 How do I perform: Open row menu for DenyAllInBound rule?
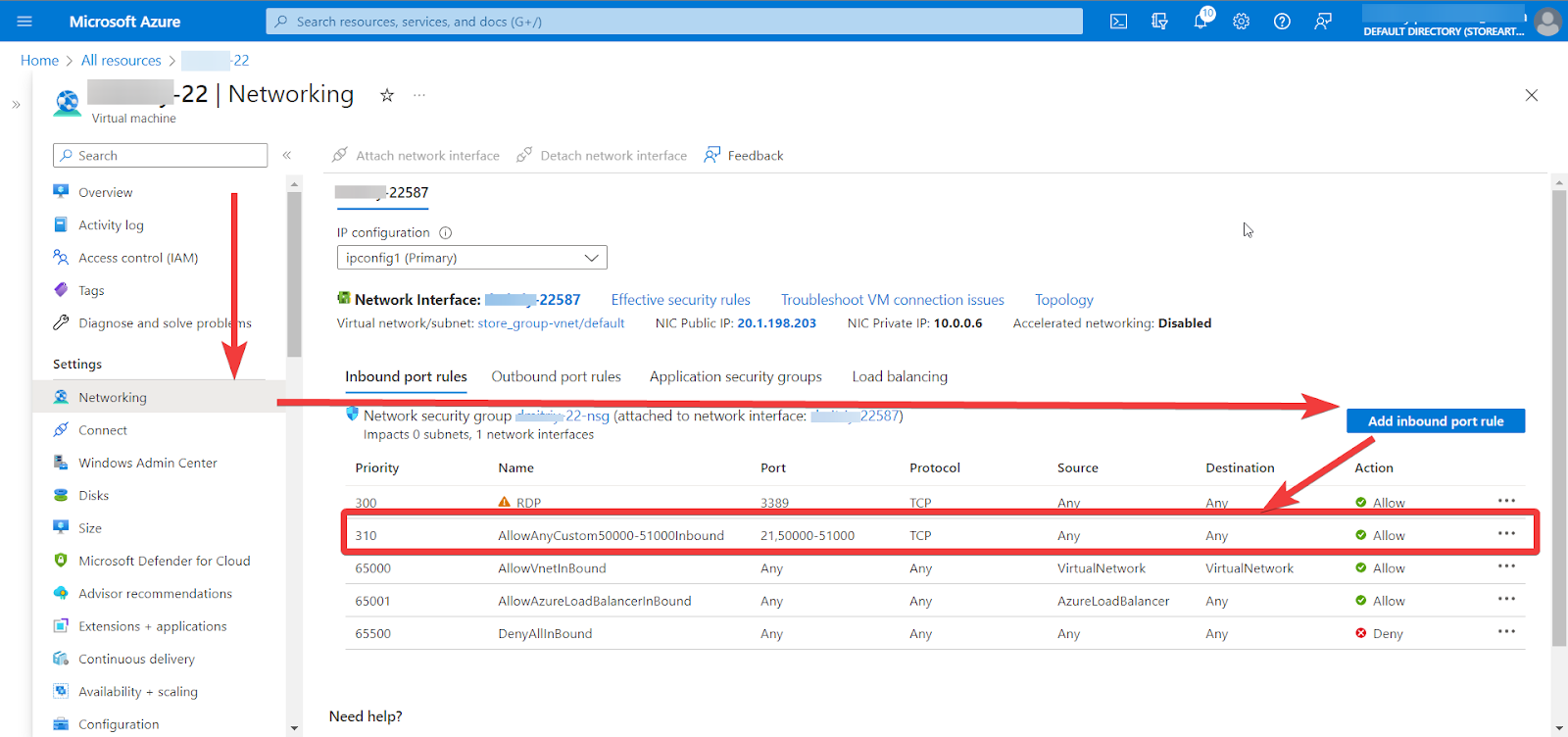[1506, 631]
